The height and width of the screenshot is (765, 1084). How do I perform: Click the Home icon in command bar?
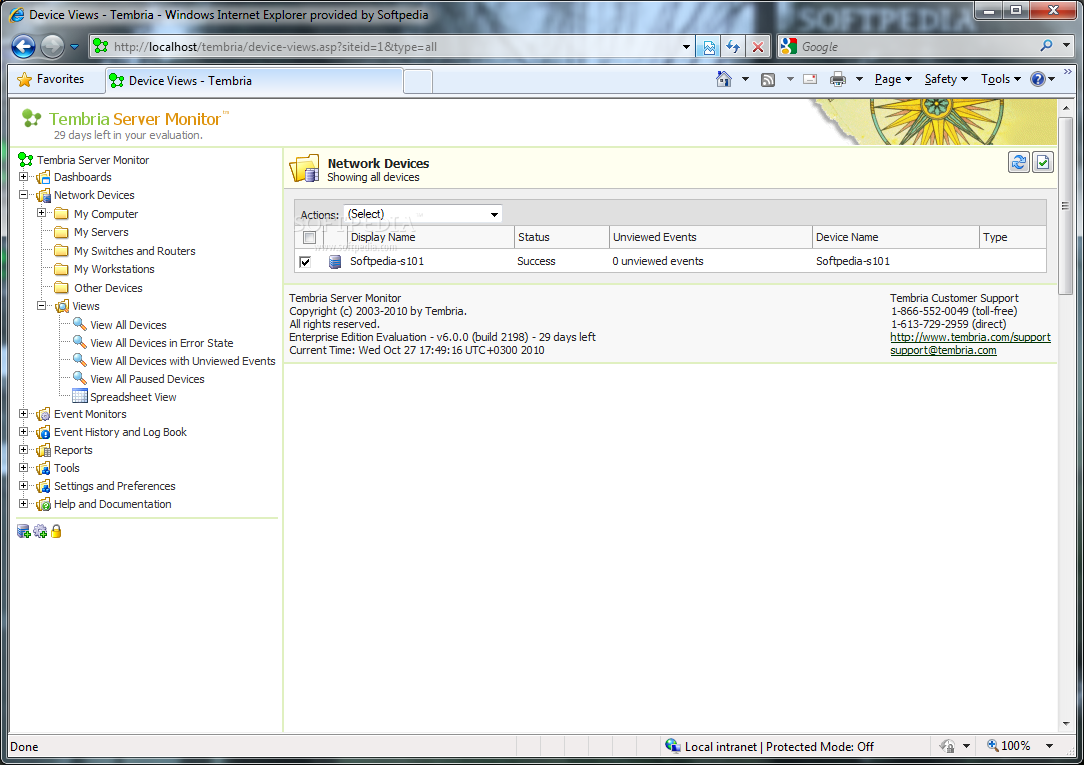coord(724,79)
